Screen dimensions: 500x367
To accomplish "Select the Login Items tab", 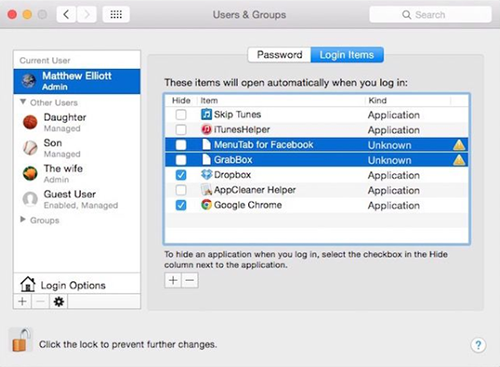I will pyautogui.click(x=347, y=55).
